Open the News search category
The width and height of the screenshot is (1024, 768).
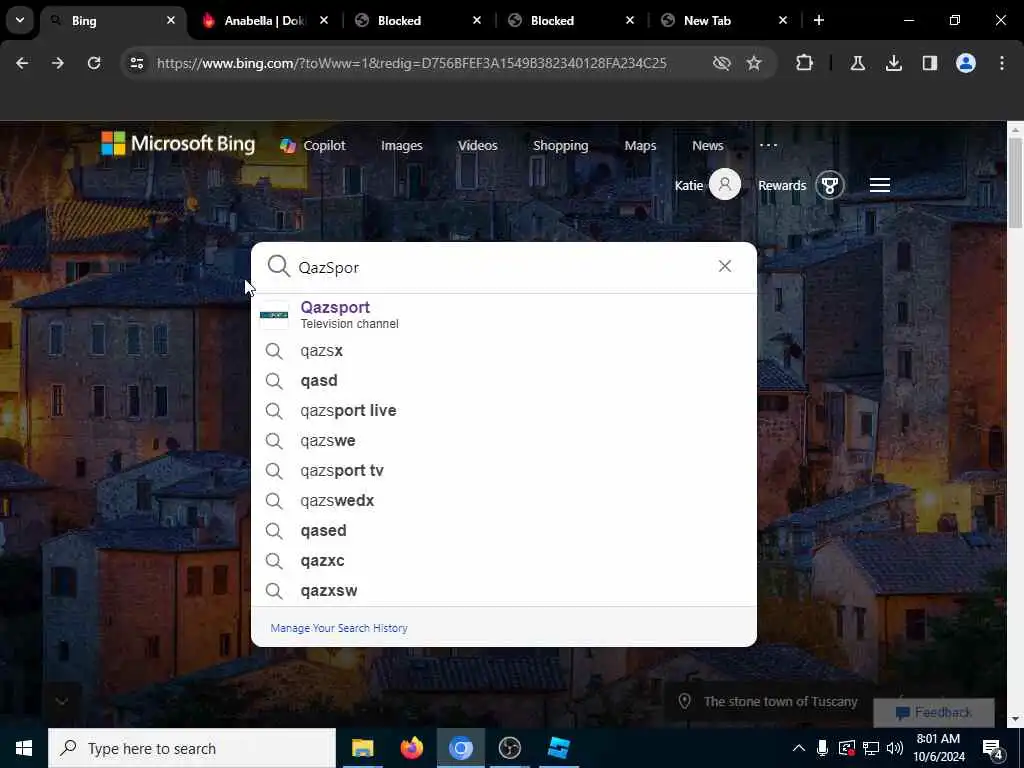pyautogui.click(x=708, y=146)
